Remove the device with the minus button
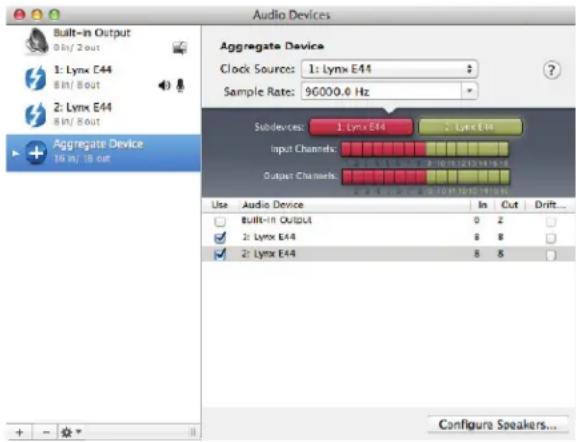Viewport: 576px width, 442px height. [46, 432]
